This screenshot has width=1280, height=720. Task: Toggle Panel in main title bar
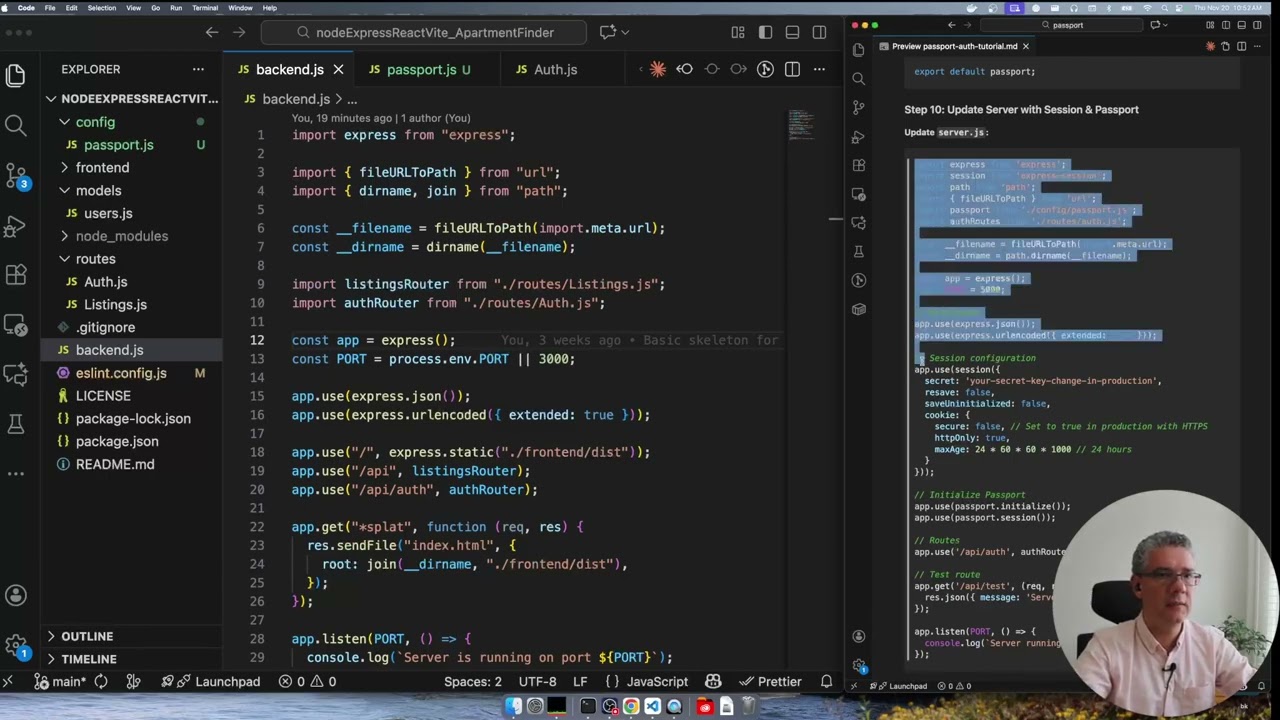coord(792,32)
